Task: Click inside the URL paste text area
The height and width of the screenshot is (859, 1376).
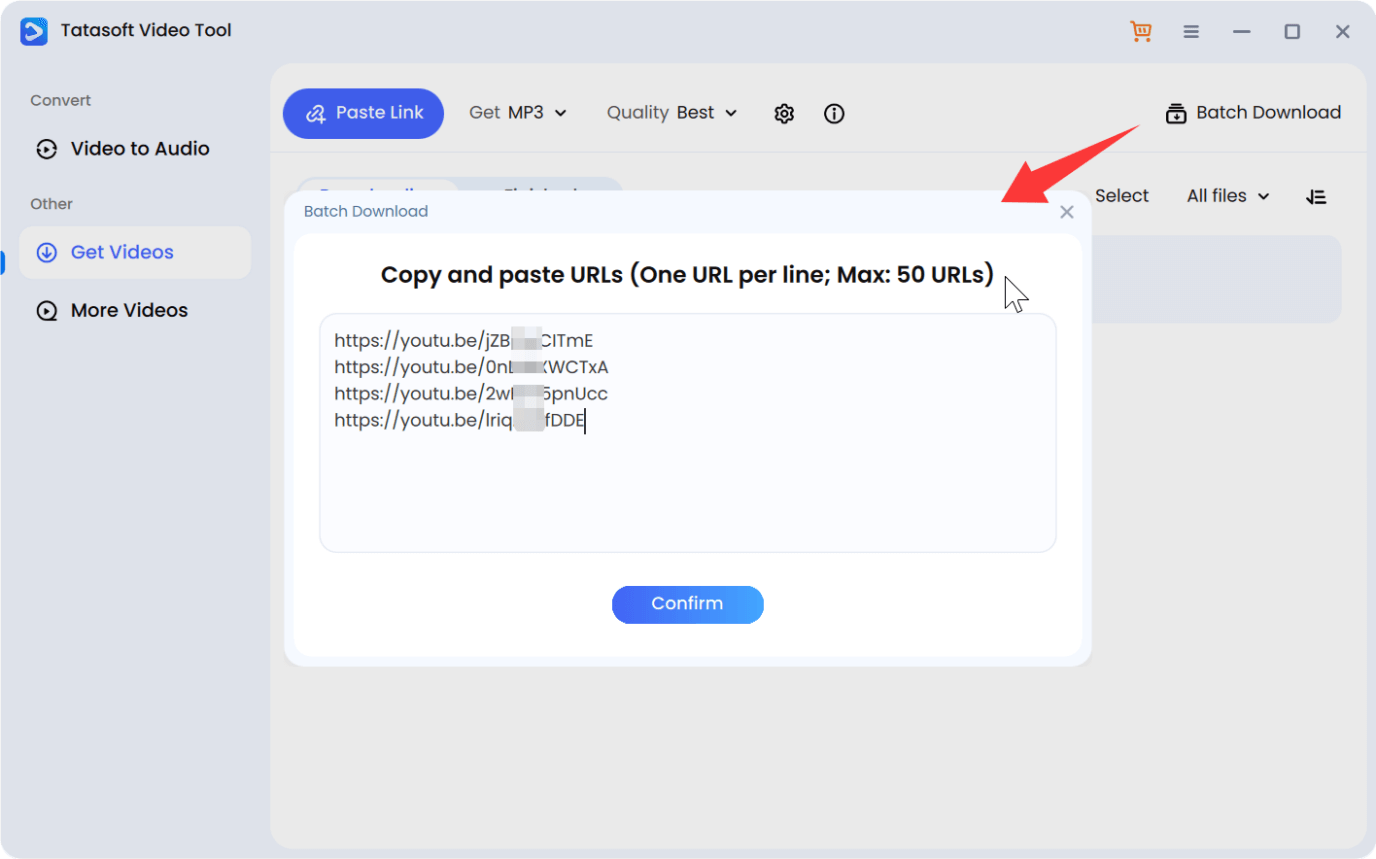Action: (x=687, y=480)
